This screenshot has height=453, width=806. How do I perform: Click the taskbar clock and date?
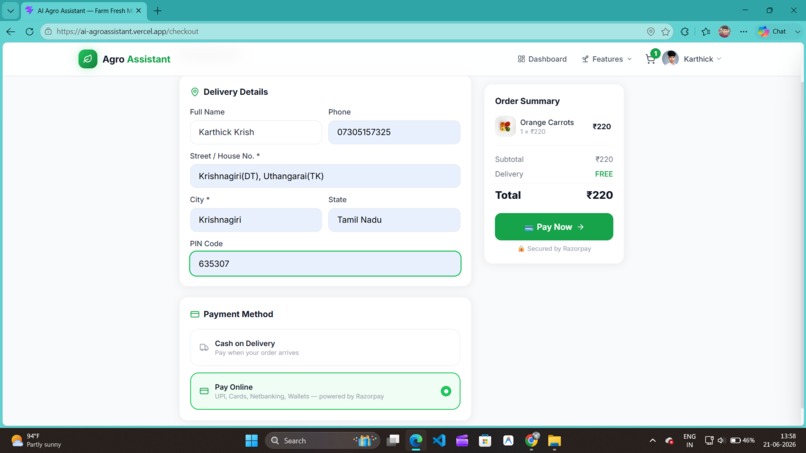click(780, 440)
